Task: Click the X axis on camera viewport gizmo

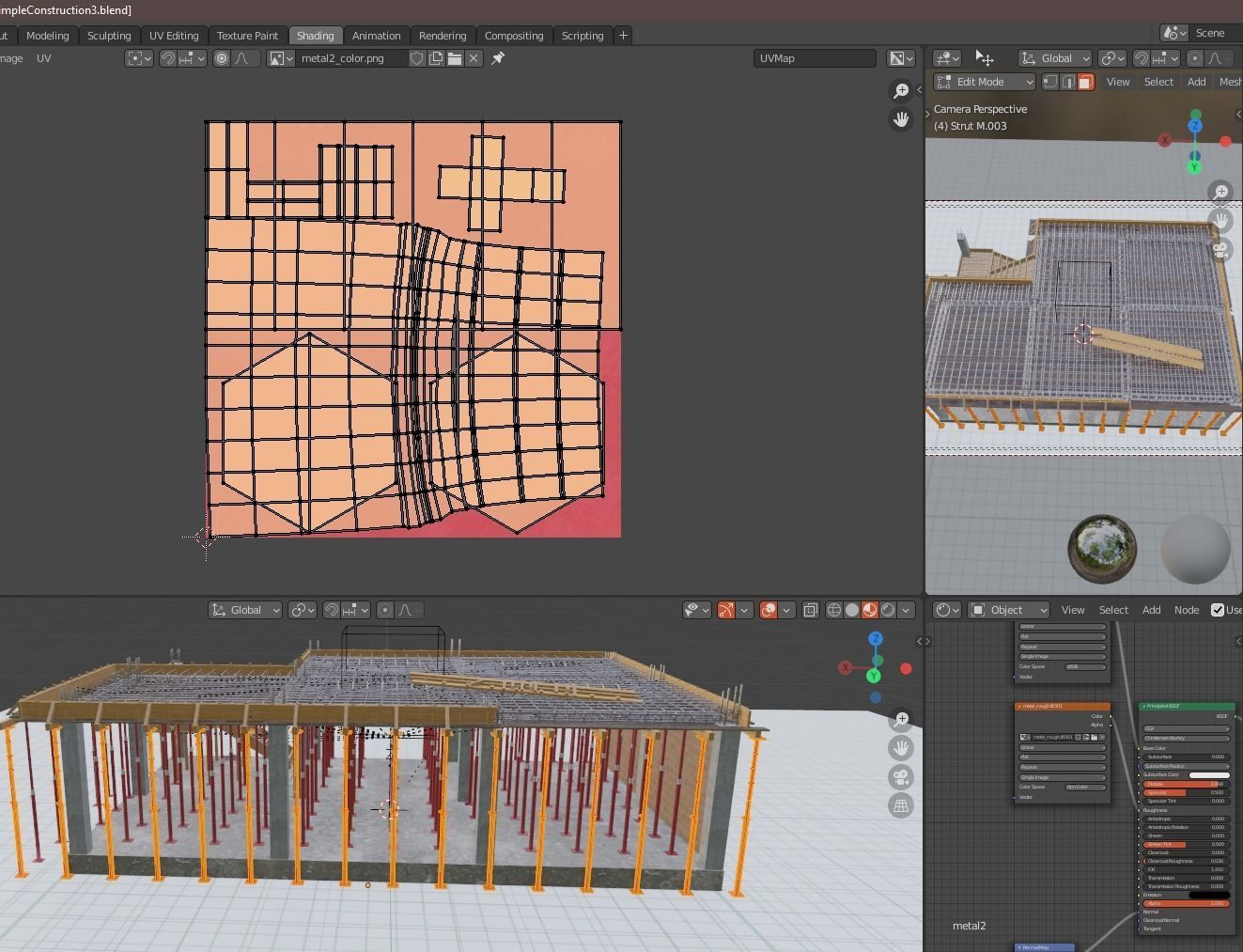Action: 1165,140
